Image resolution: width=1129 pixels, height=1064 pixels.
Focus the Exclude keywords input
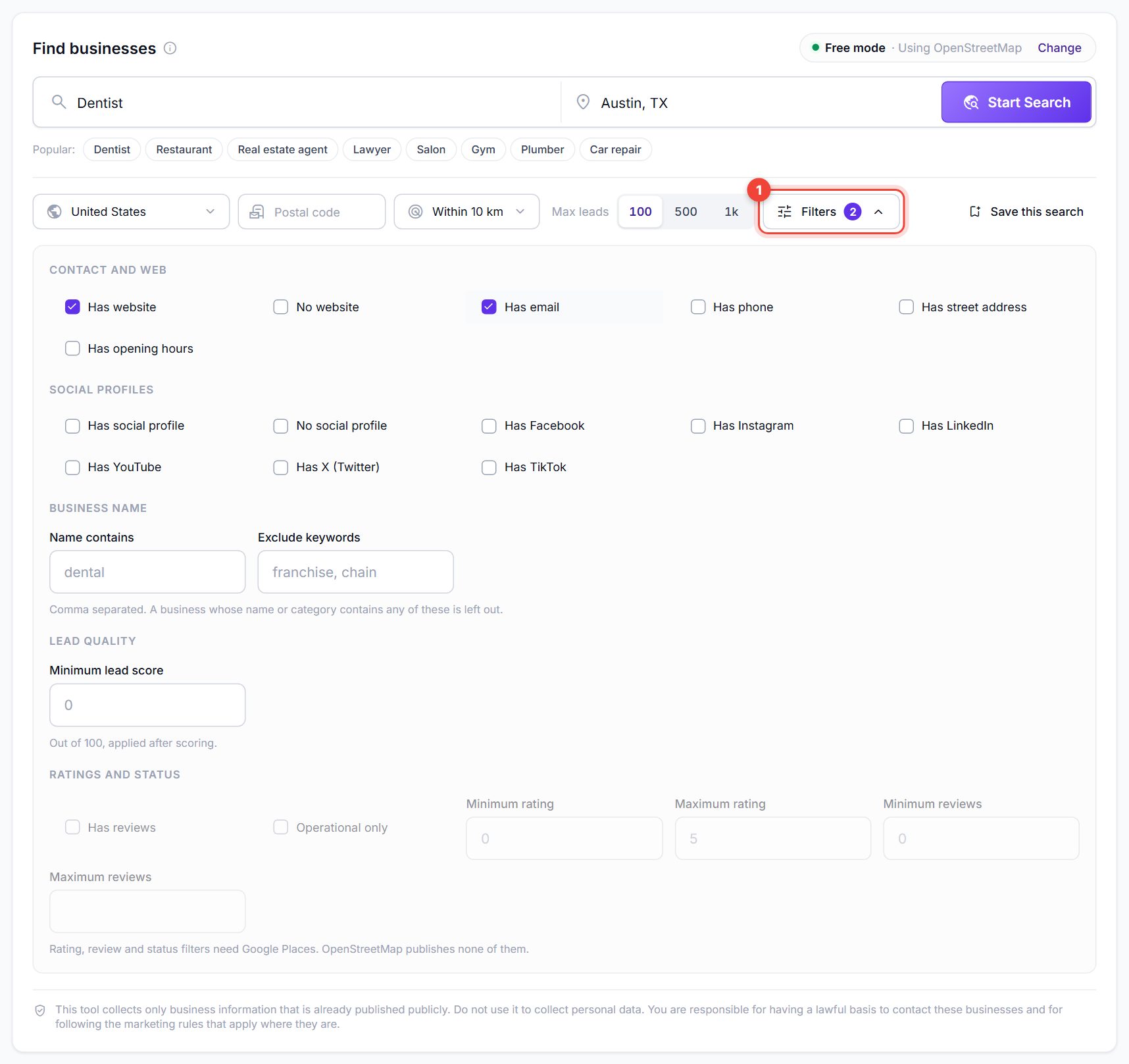[x=355, y=572]
